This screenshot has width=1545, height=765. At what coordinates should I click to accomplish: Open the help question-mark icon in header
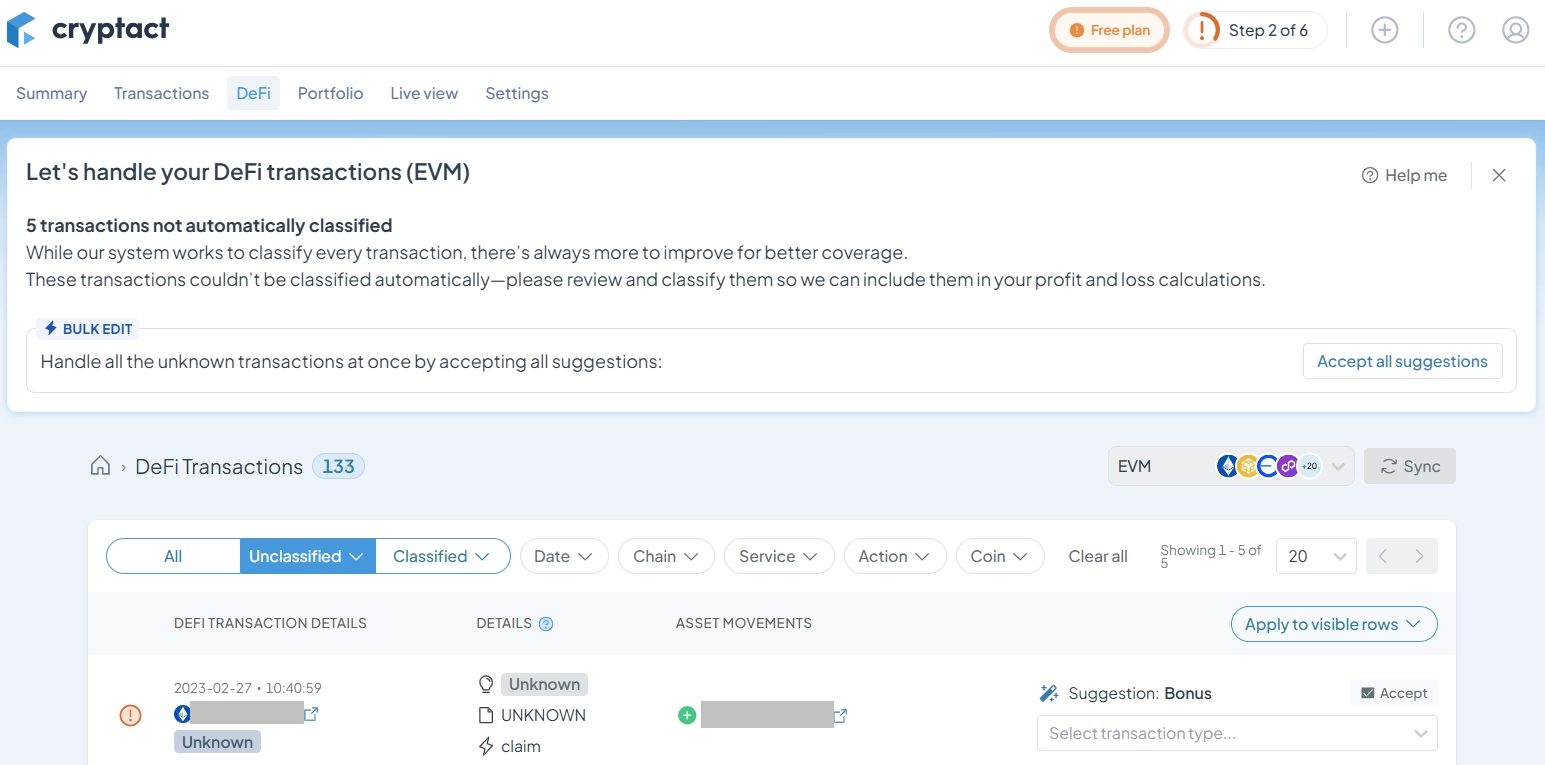click(x=1461, y=30)
